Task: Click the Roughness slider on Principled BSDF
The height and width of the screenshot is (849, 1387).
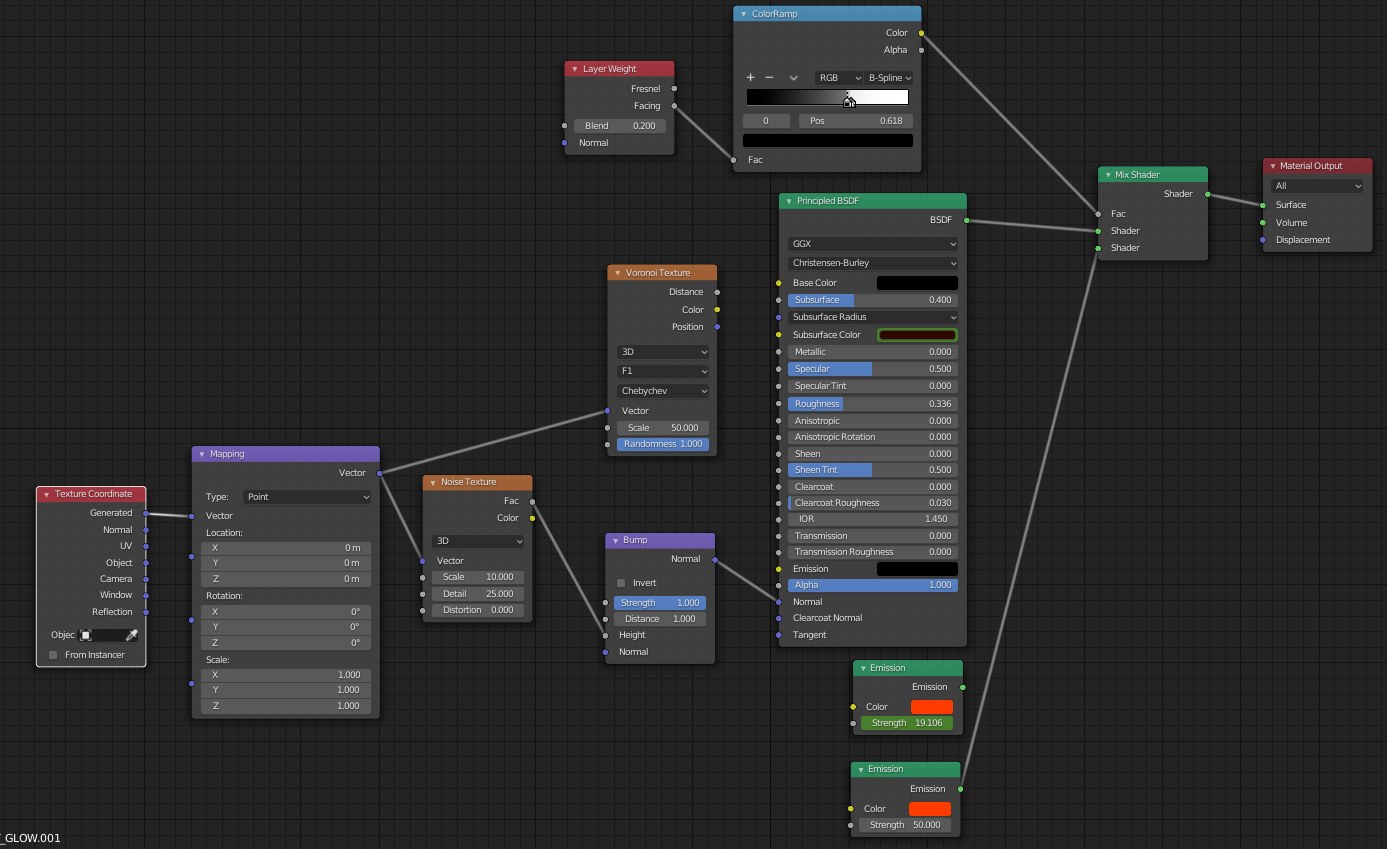Action: (x=872, y=403)
